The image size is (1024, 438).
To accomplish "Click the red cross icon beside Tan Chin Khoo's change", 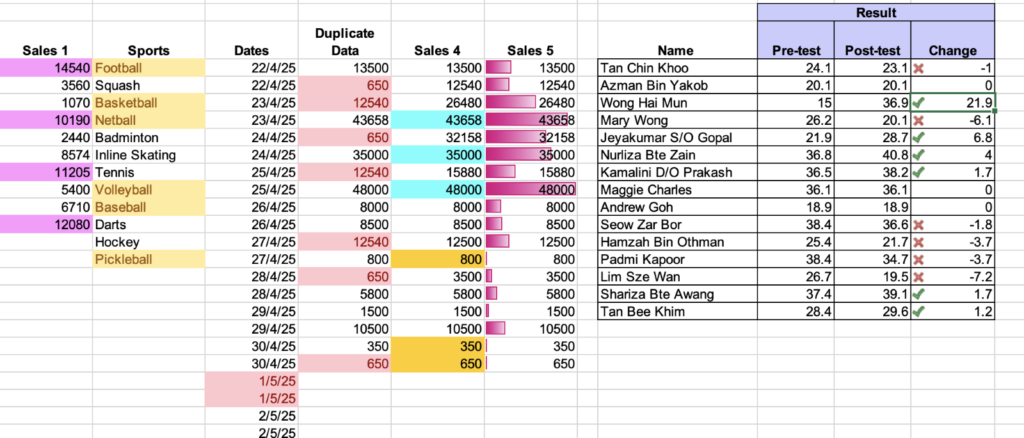I will pos(920,68).
